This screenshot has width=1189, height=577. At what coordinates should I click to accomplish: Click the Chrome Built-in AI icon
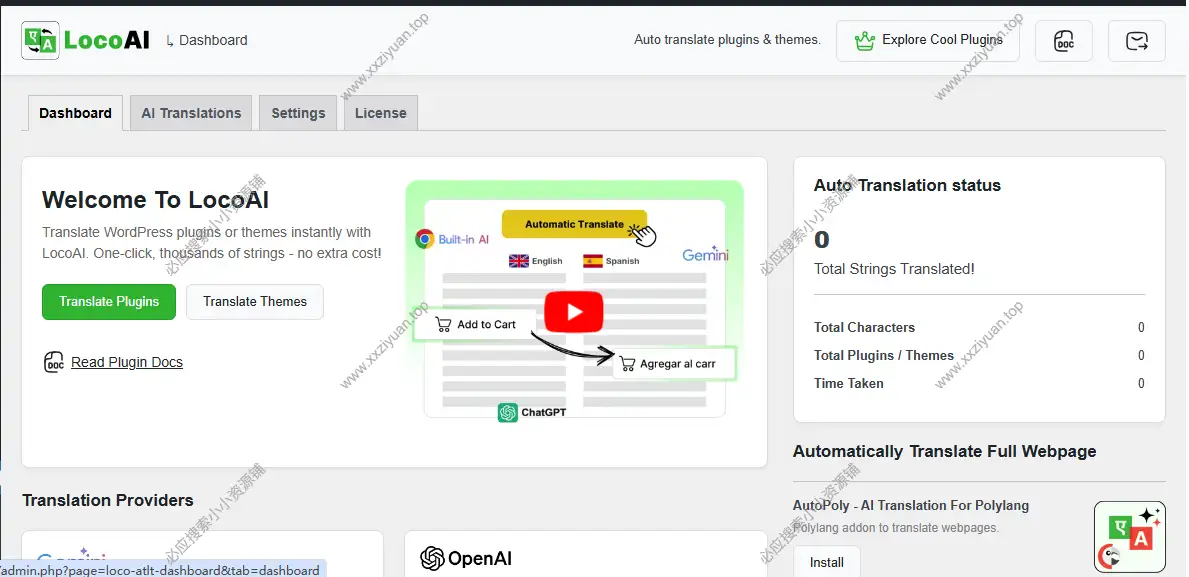[425, 239]
